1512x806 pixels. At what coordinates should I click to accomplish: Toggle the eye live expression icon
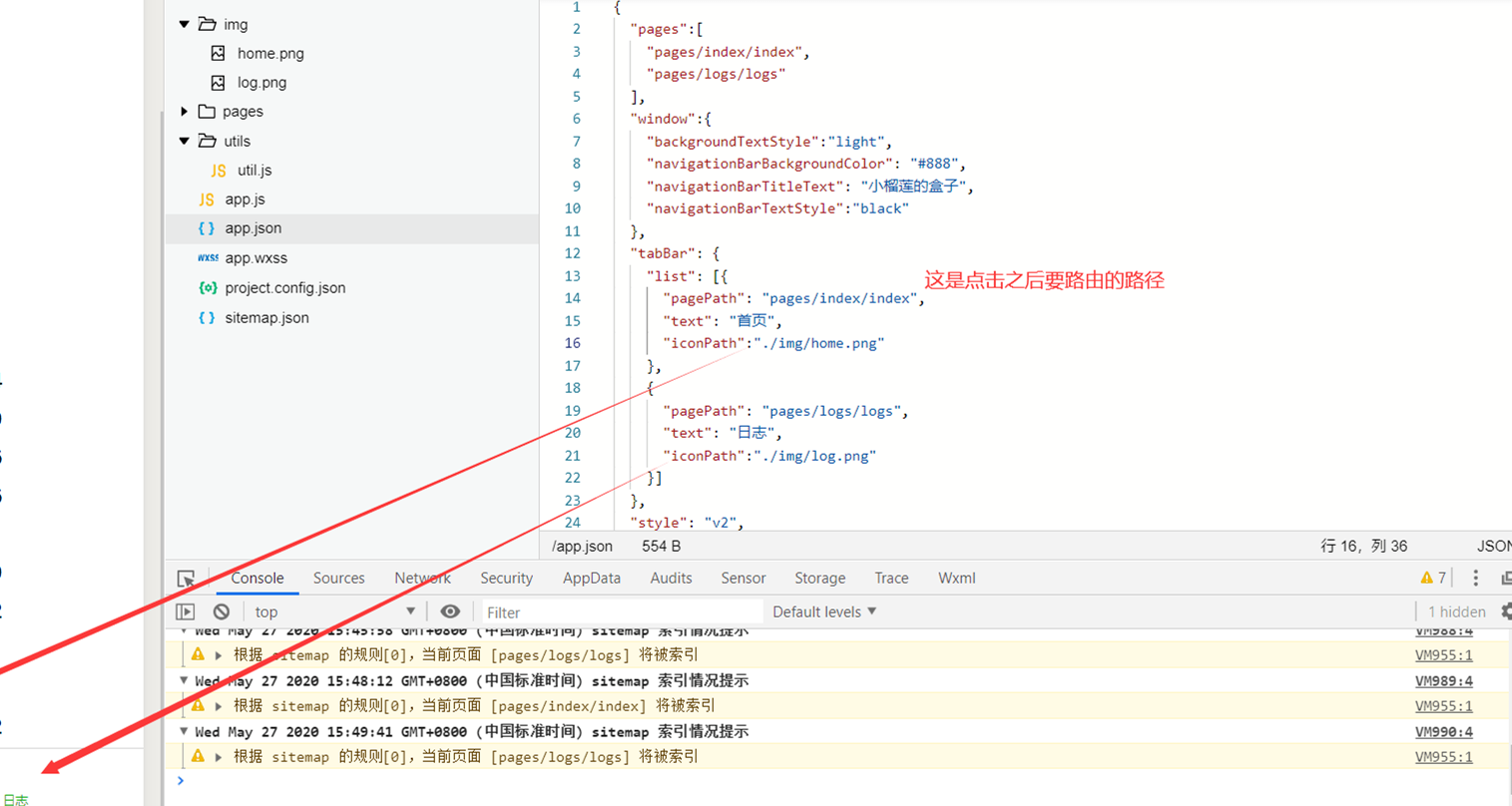click(x=450, y=611)
